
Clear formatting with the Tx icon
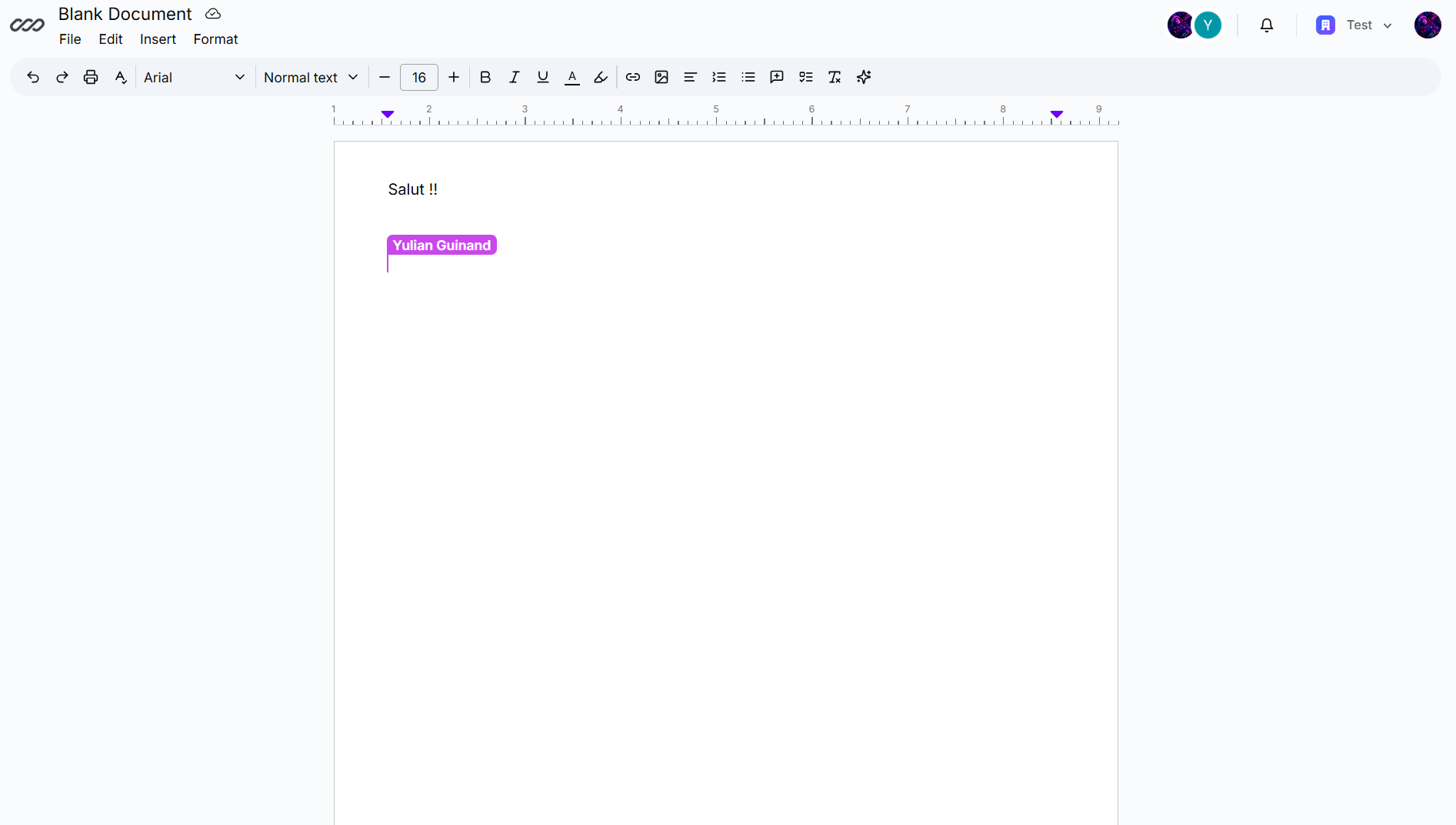click(x=835, y=77)
